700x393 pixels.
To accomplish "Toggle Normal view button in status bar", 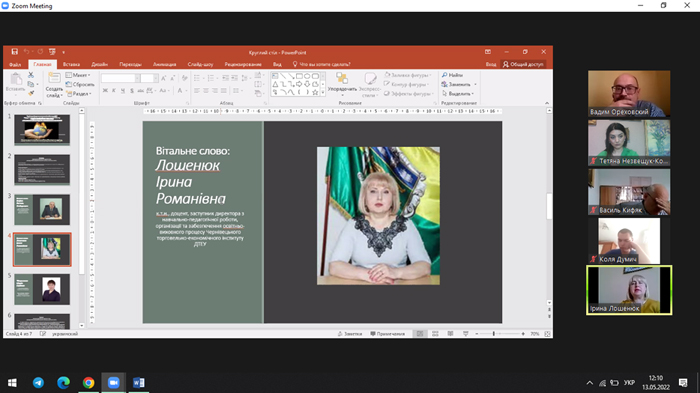I will (420, 334).
